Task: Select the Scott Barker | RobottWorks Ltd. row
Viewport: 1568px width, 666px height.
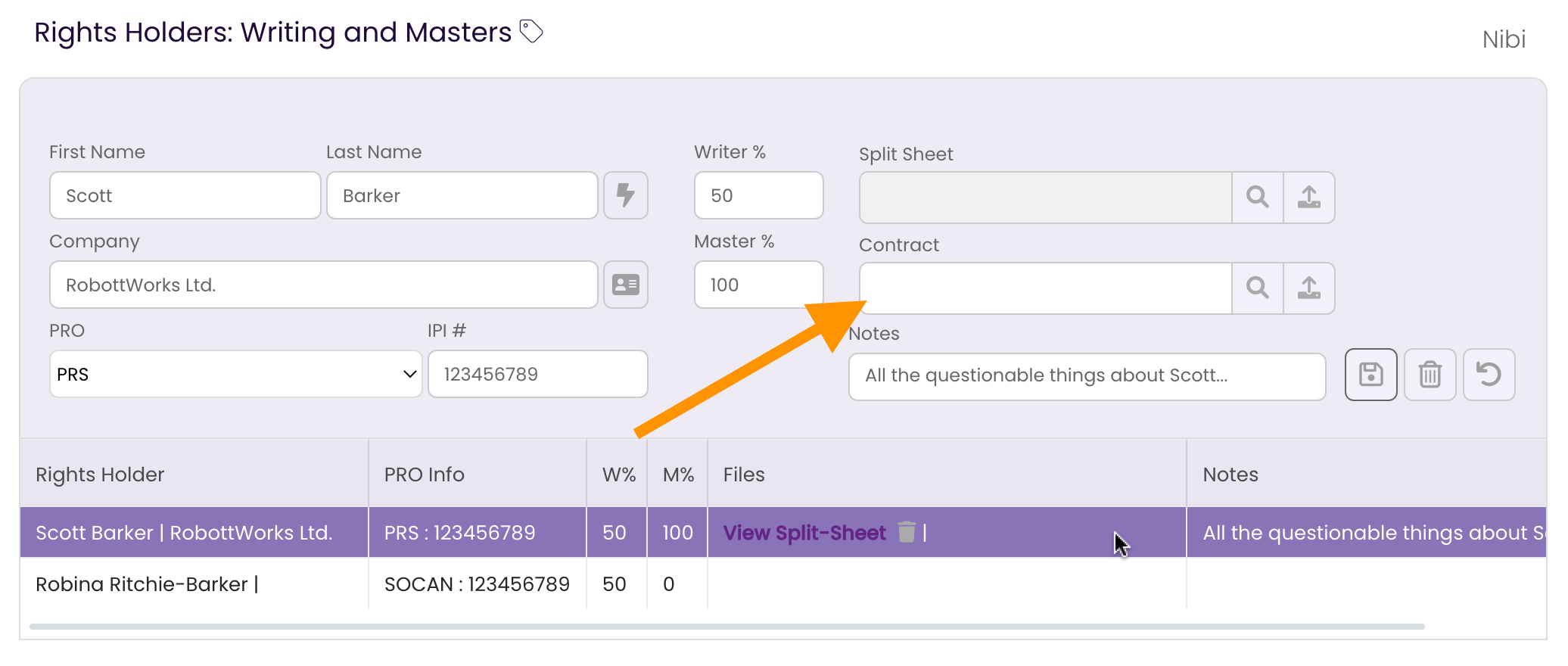Action: [782, 533]
